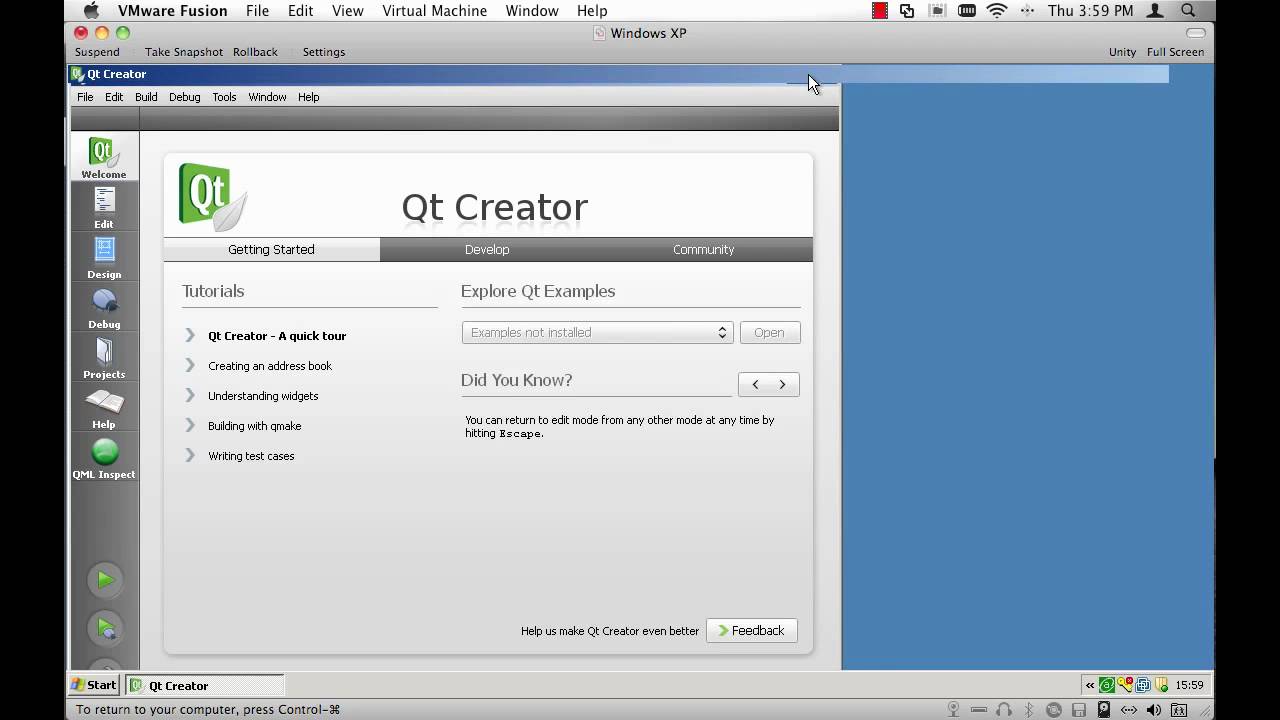Open VMware Settings toolbar item
Screen dimensions: 1280x720
[x=324, y=52]
